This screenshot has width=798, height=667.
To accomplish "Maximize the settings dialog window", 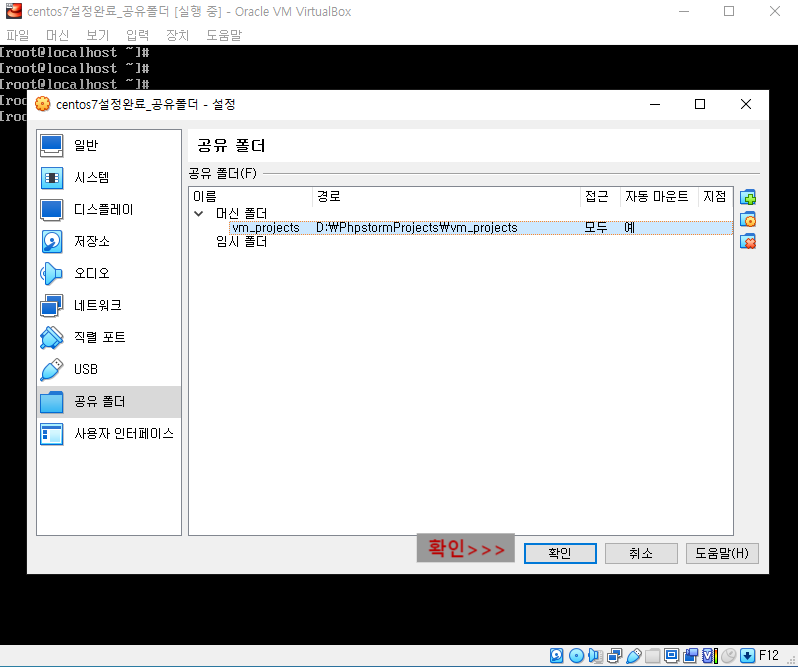I will click(x=700, y=104).
